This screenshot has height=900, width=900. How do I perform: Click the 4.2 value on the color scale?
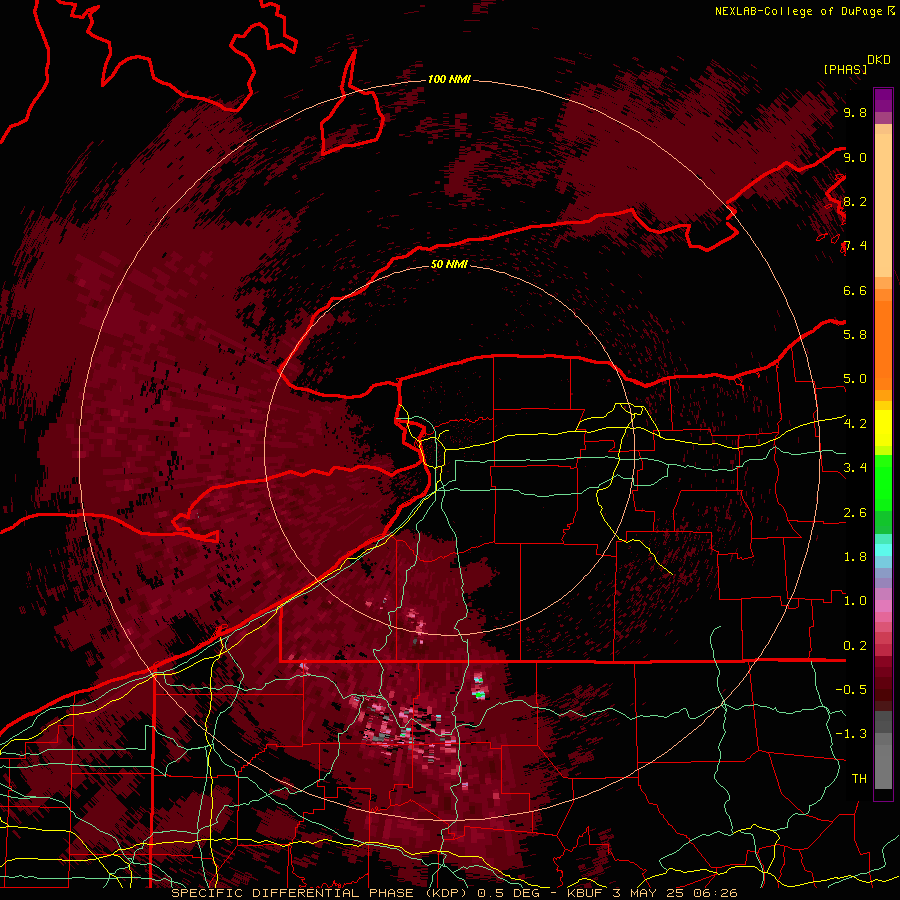[x=855, y=424]
